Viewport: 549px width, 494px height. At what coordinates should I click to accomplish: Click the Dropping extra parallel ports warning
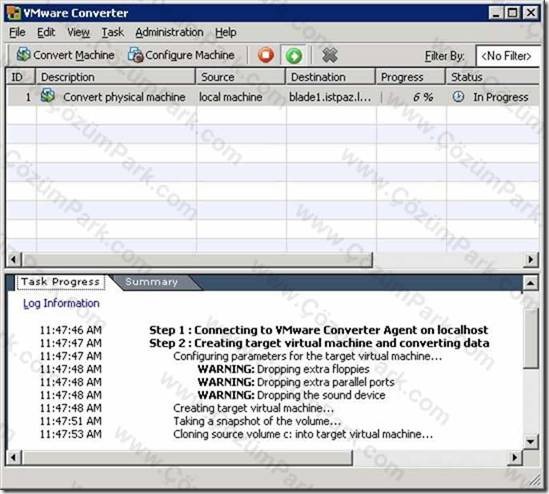[296, 382]
